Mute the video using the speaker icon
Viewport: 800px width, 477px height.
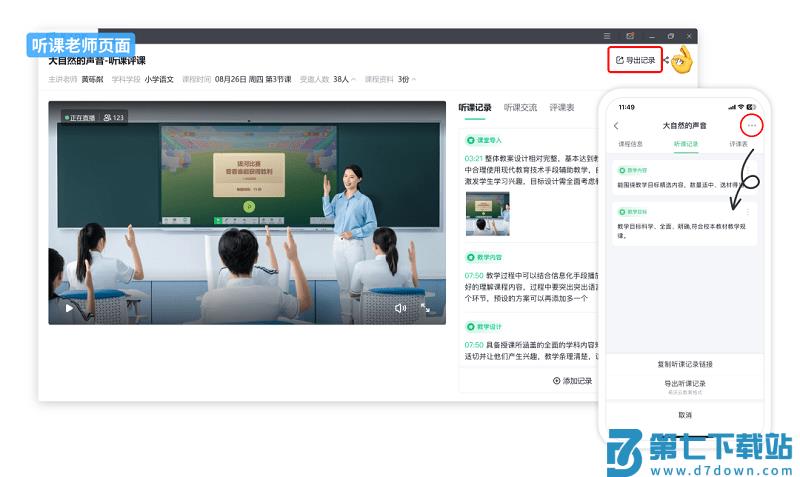[x=401, y=308]
